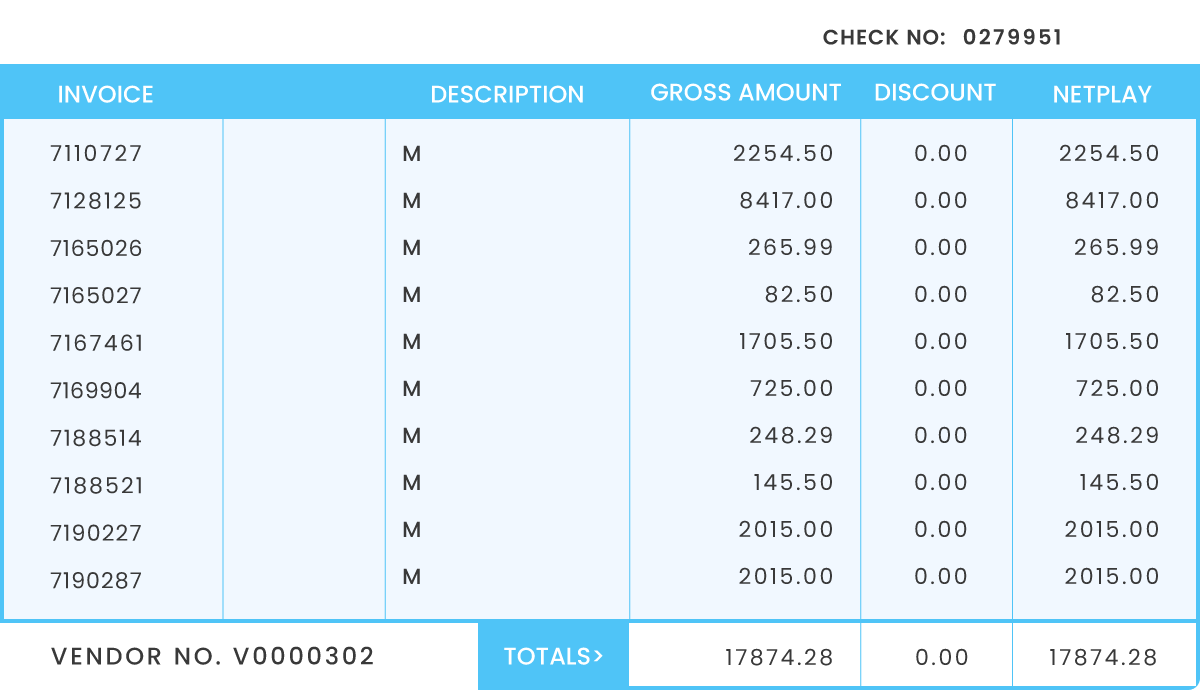Image resolution: width=1200 pixels, height=690 pixels.
Task: Click the GROSS AMOUNT column header
Action: click(745, 93)
